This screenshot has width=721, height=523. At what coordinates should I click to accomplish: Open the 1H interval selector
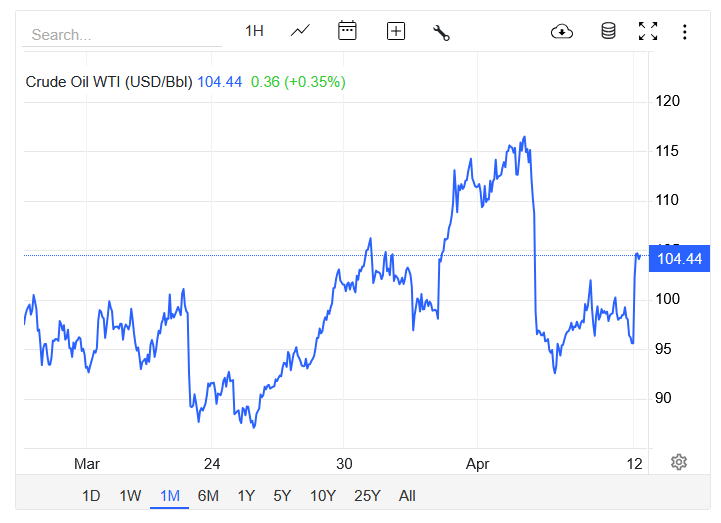tap(254, 31)
